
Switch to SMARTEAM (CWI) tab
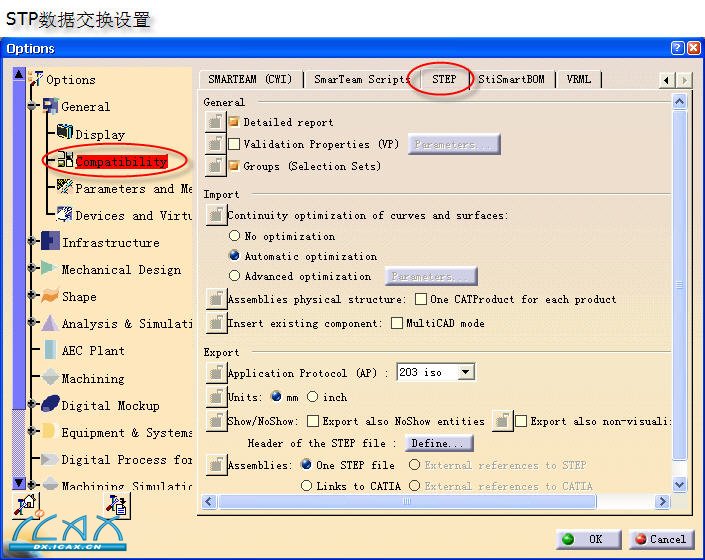click(x=250, y=79)
